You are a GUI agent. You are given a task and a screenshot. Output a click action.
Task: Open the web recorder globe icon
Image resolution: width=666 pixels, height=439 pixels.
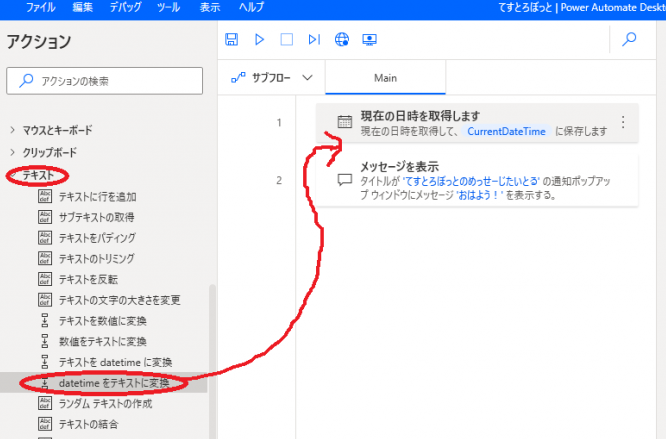coord(342,40)
